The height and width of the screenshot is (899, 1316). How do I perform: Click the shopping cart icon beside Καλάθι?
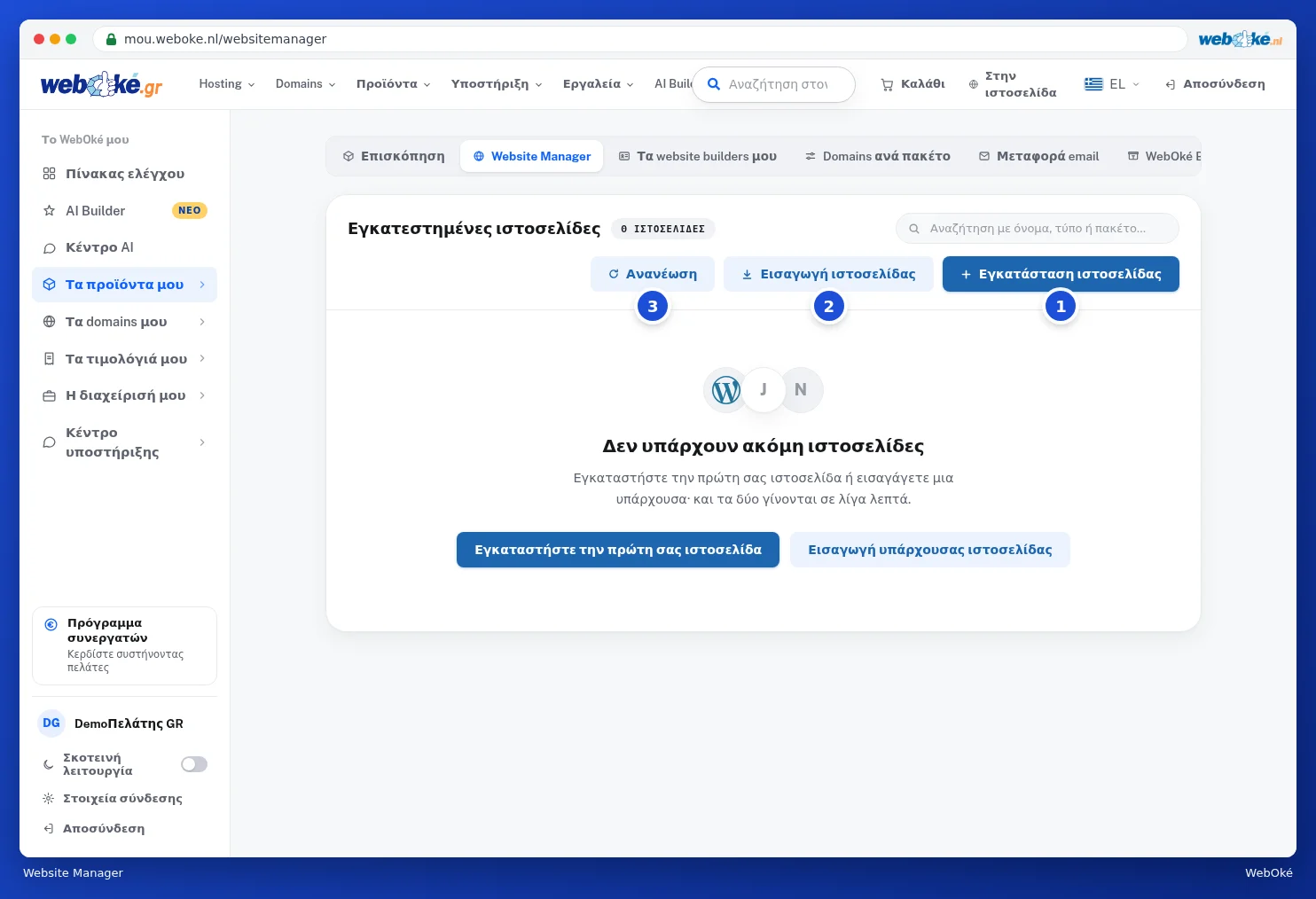pos(887,85)
